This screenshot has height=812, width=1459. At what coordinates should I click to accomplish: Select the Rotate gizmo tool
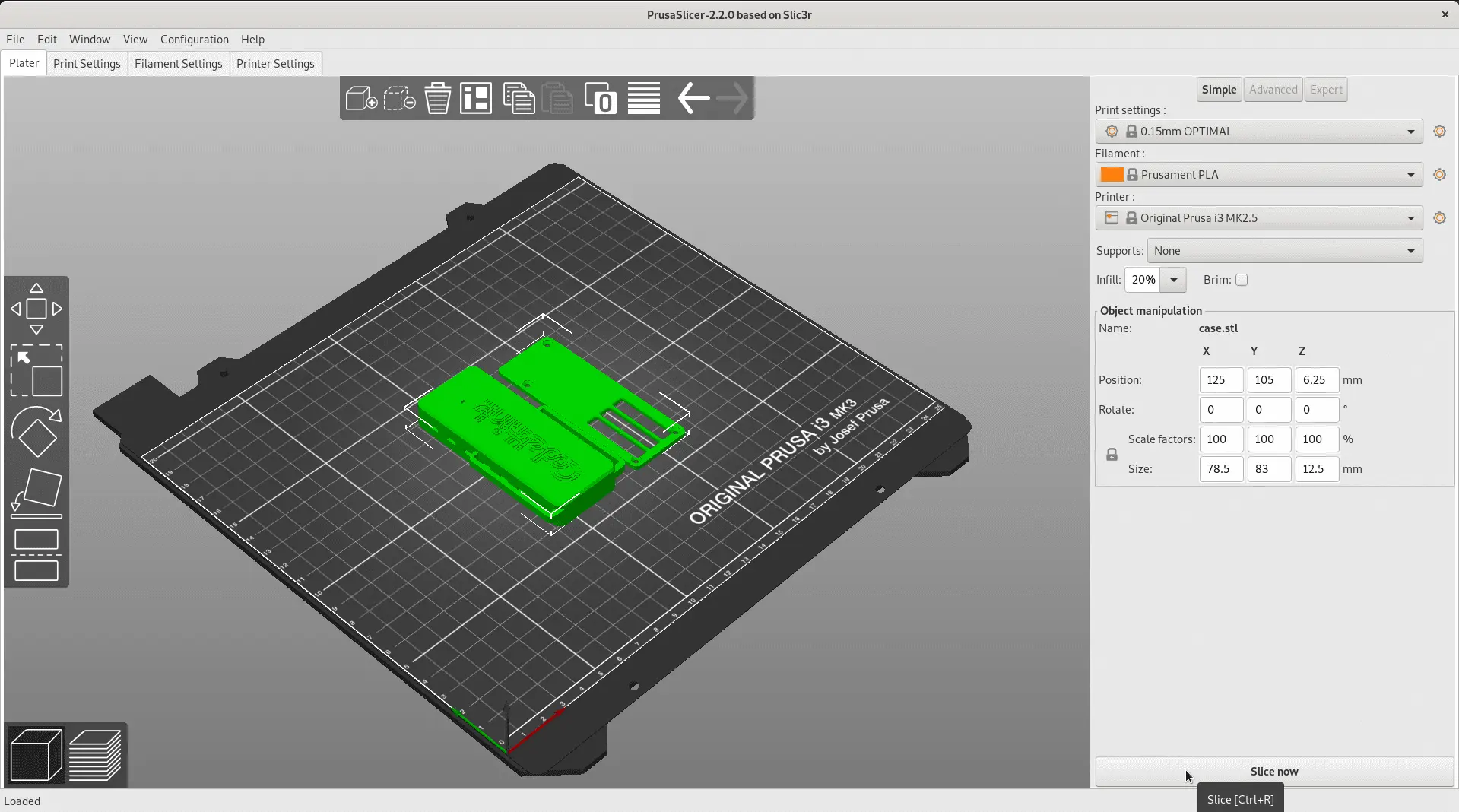pos(36,431)
